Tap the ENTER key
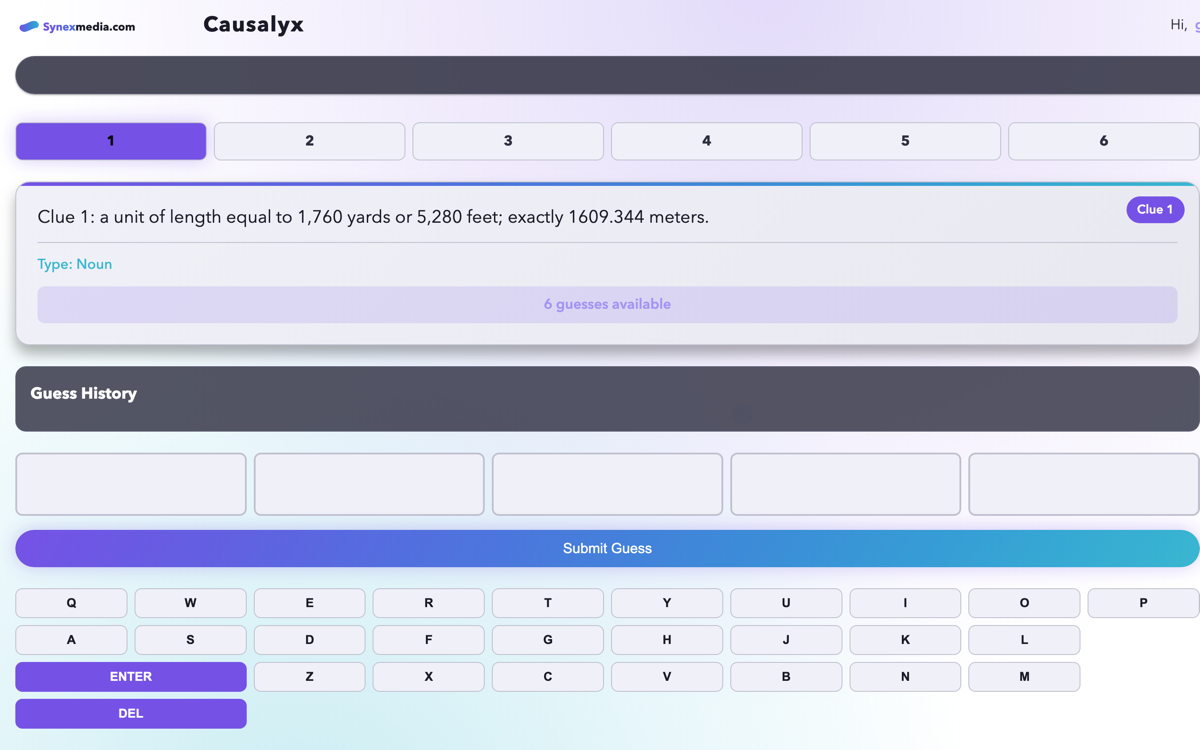 pos(130,677)
